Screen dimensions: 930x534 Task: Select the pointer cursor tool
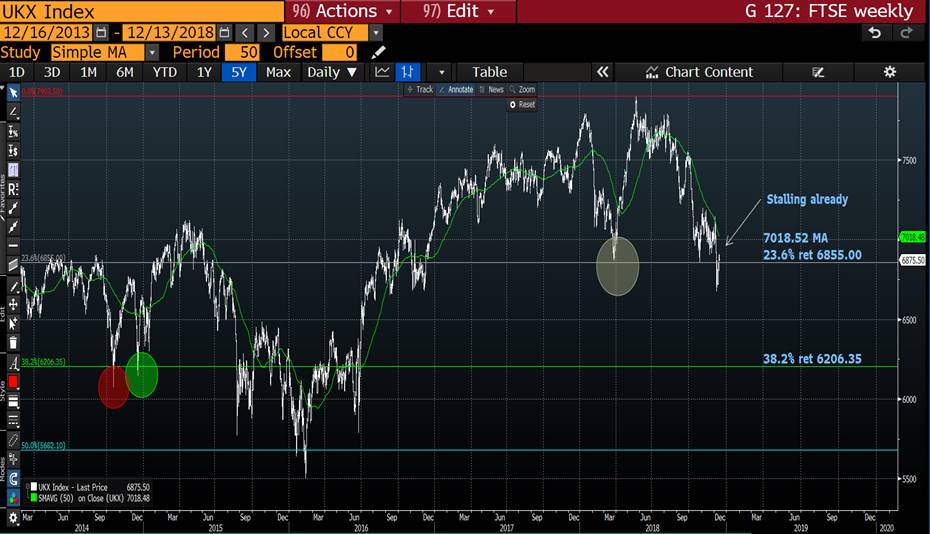pyautogui.click(x=13, y=93)
